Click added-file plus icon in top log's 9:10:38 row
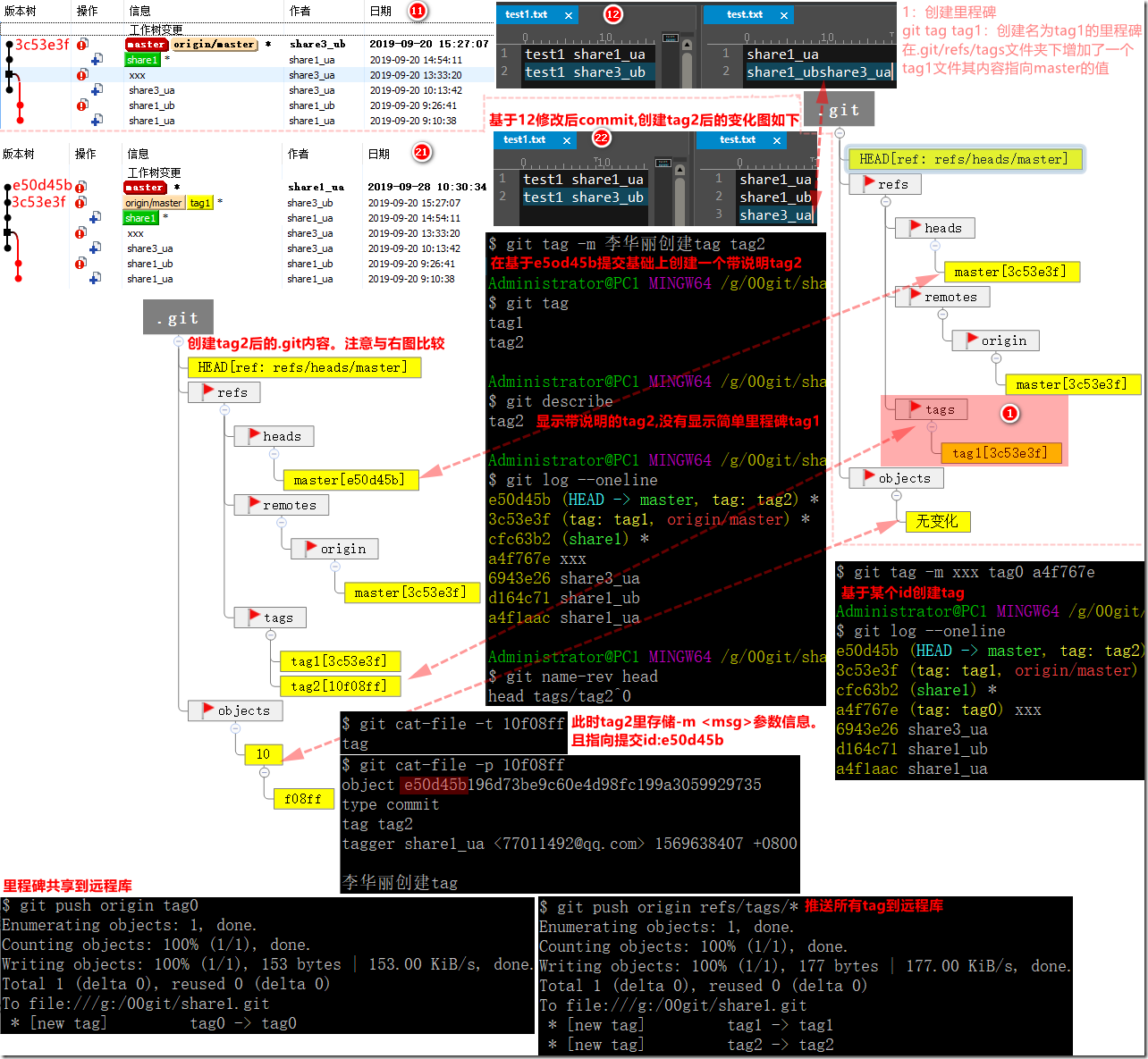This screenshot has width=1148, height=1059. pos(97,121)
